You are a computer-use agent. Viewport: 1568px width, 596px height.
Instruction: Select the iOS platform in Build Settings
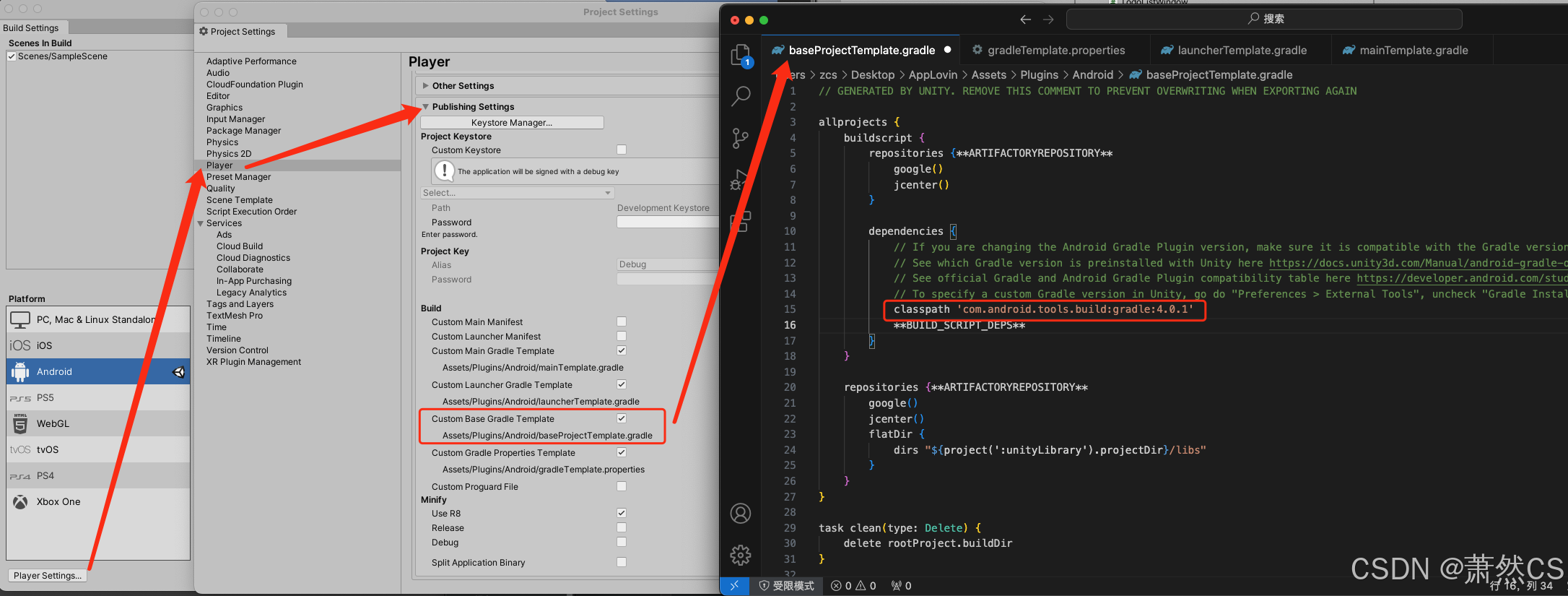tap(98, 345)
